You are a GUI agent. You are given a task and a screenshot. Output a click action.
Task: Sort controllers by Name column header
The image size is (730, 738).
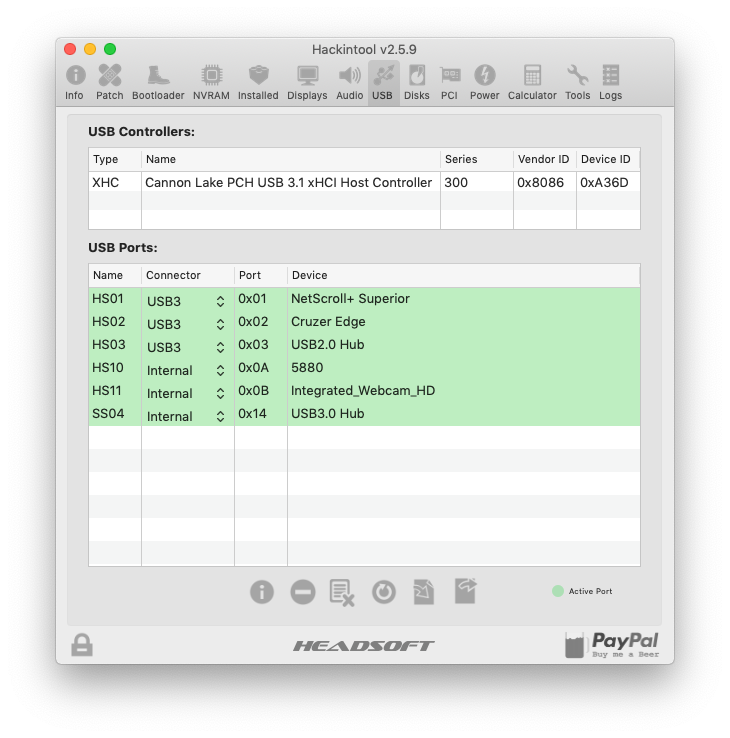[x=291, y=160]
